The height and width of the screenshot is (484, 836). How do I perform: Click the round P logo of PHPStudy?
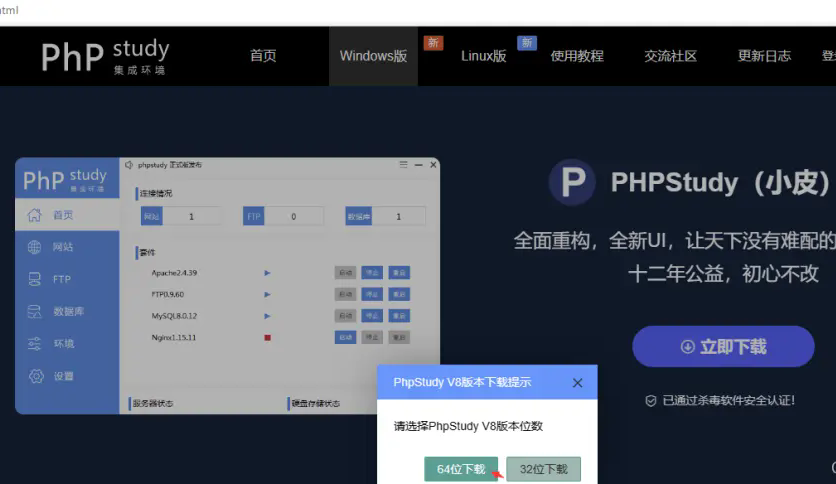tap(572, 182)
